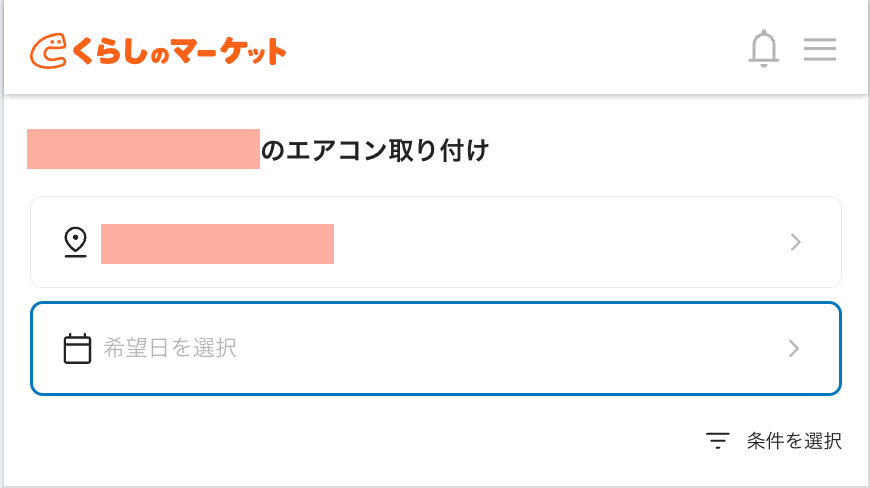Image resolution: width=870 pixels, height=488 pixels.
Task: Click the filter lines icon
Action: pyautogui.click(x=717, y=441)
